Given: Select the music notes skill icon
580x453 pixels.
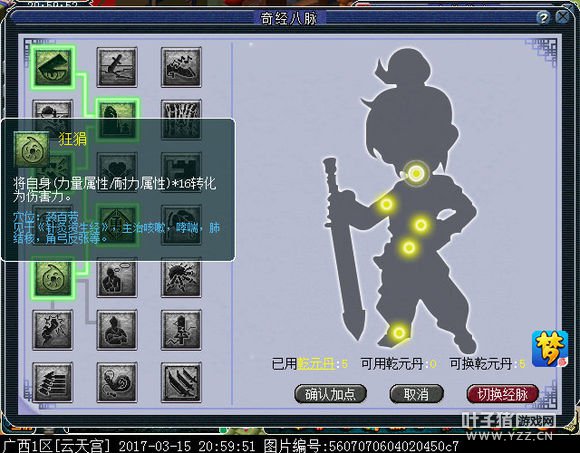Looking at the screenshot, I should [x=181, y=67].
